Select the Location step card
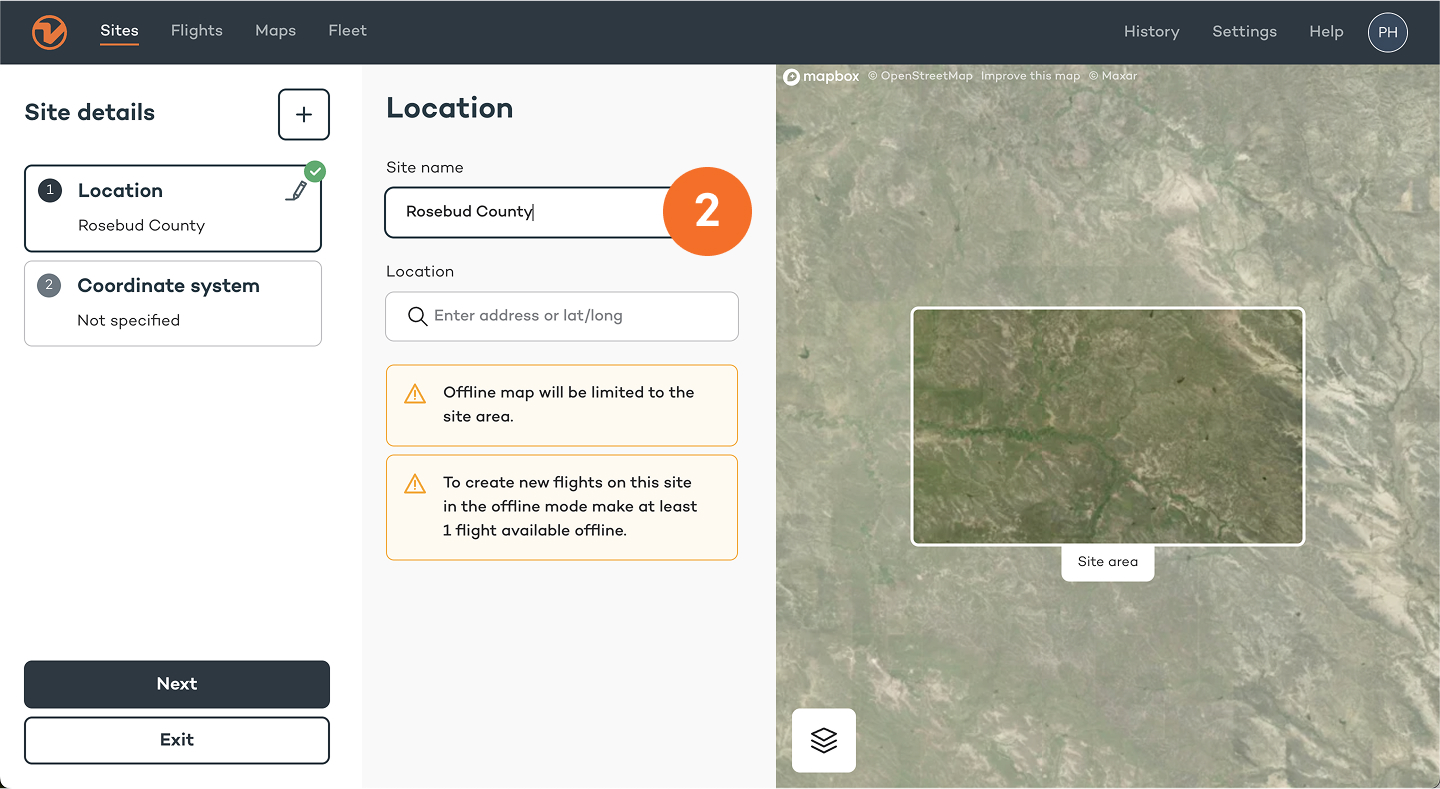Viewport: 1440px width, 789px height. [173, 208]
